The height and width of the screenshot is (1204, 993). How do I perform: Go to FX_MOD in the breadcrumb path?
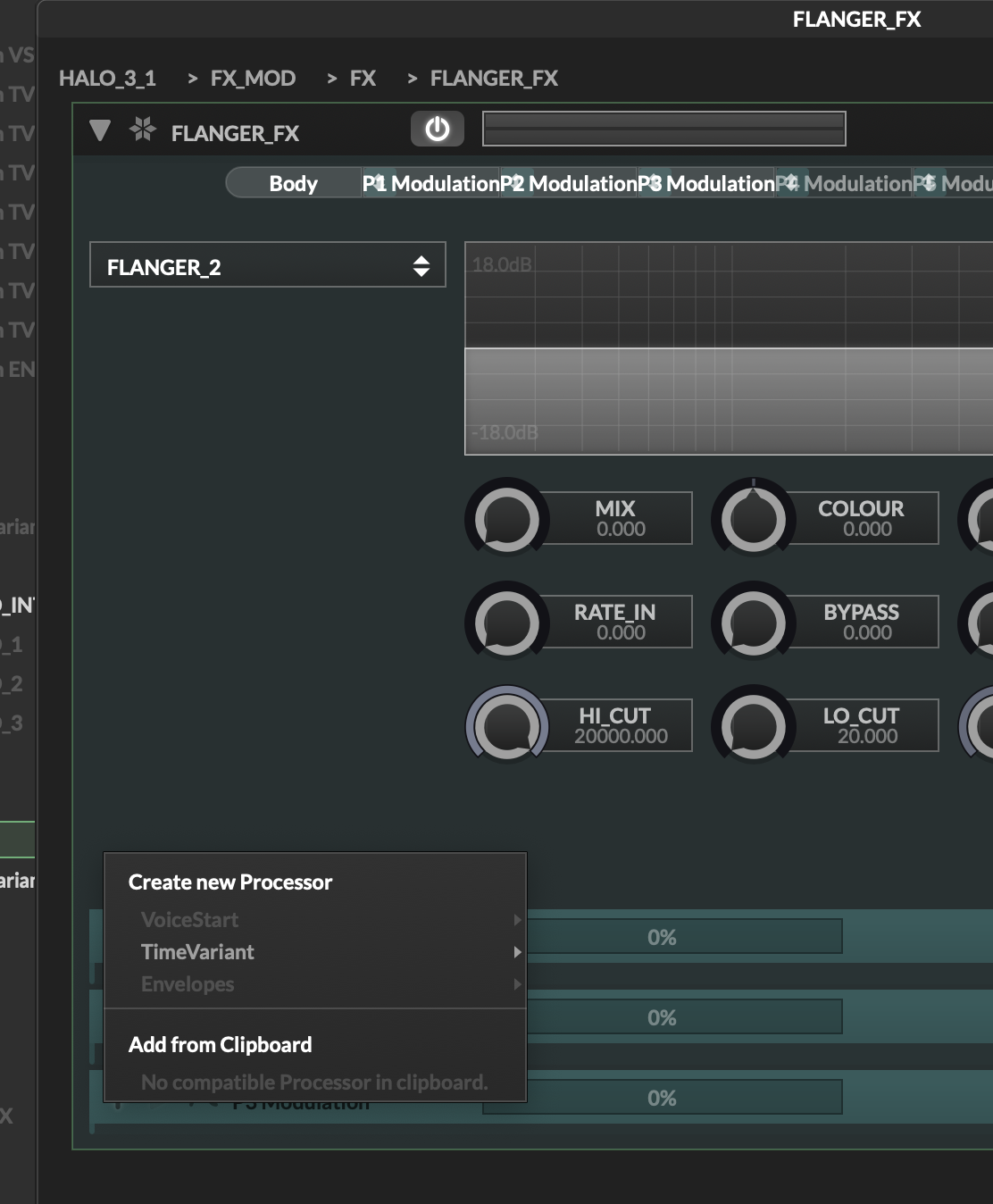[253, 79]
